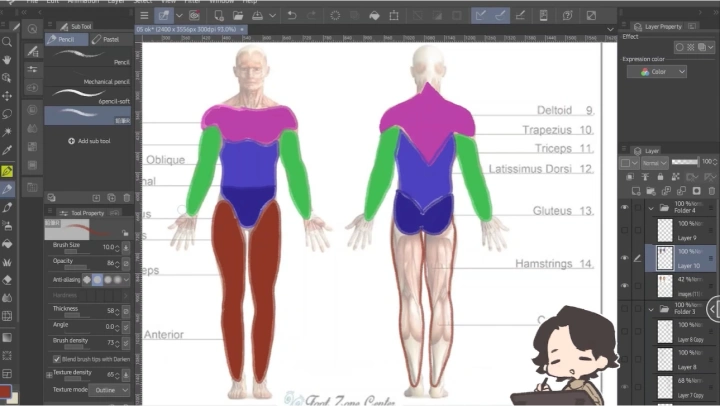Toggle visibility of Layer 9
The height and width of the screenshot is (406, 720).
624,230
